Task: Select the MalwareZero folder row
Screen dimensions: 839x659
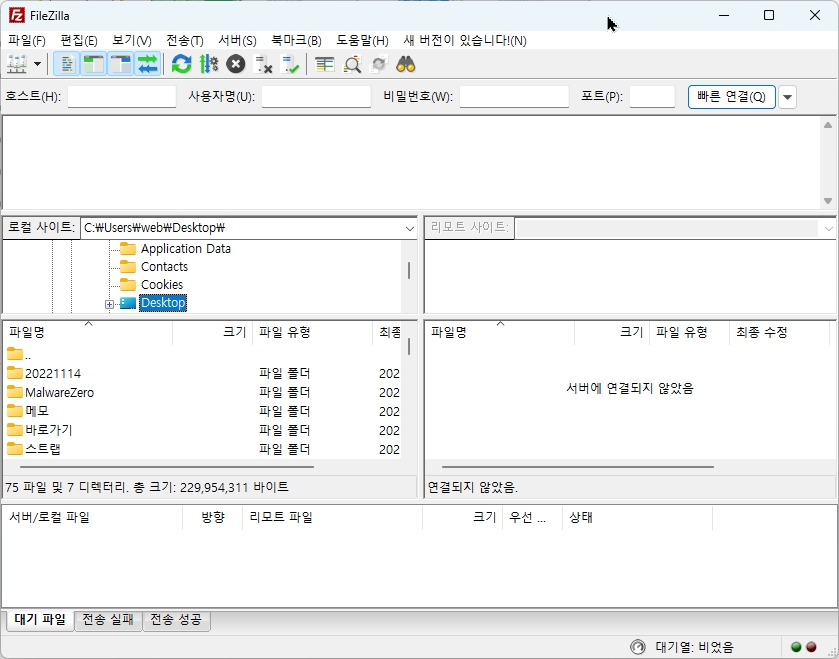Action: click(203, 393)
